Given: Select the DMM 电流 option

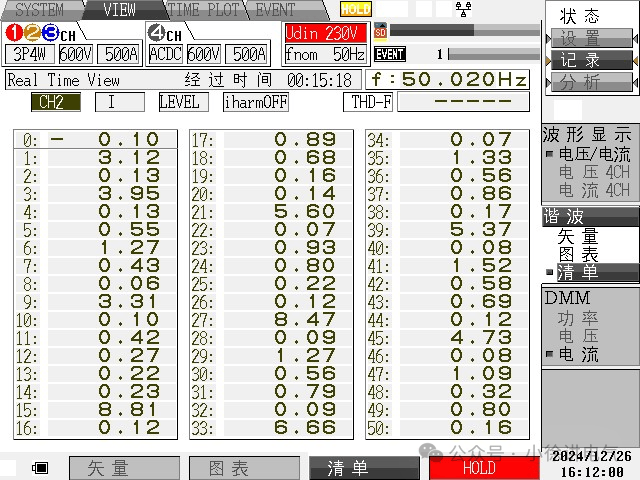Looking at the screenshot, I should click(x=578, y=354).
